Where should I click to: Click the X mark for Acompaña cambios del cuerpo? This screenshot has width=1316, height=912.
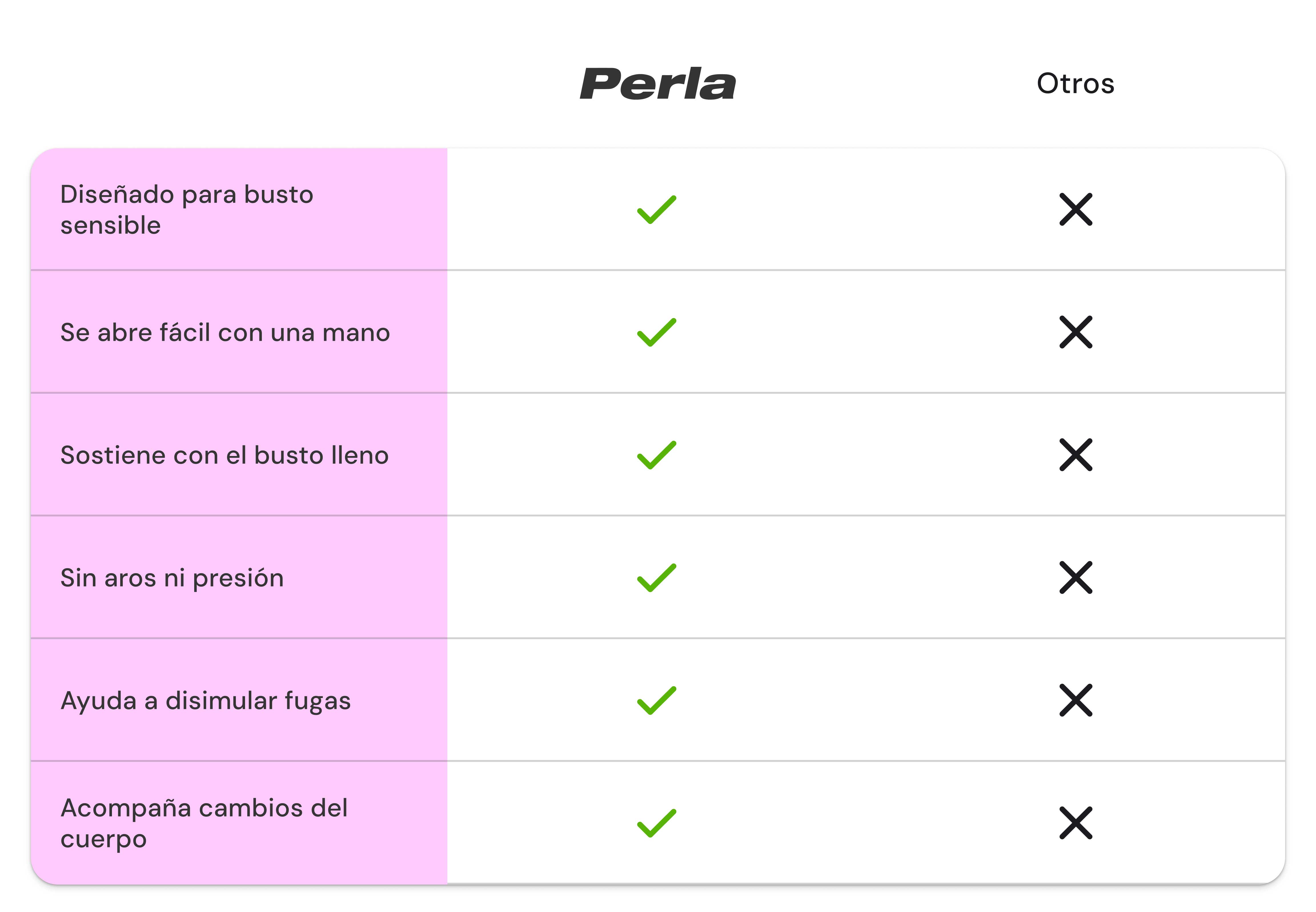click(x=1076, y=823)
